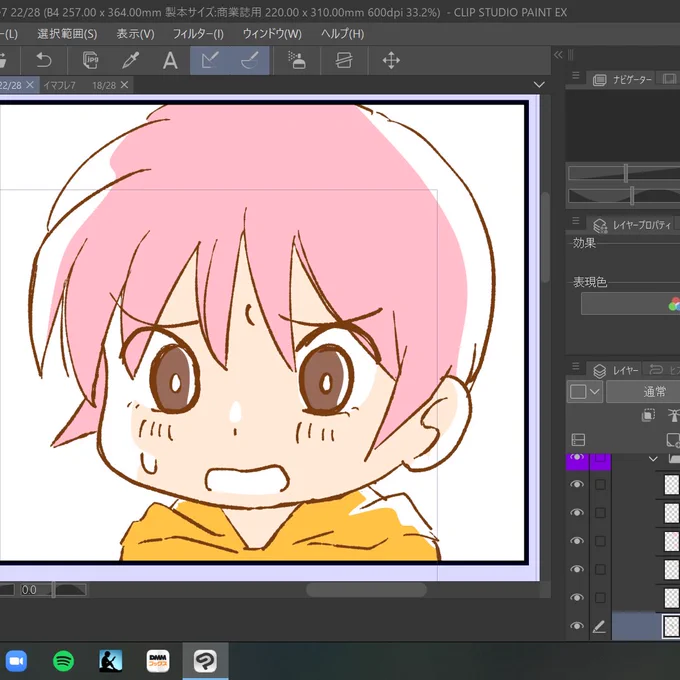Open the ウィンドウ(W) menu
Image resolution: width=680 pixels, height=680 pixels.
(x=272, y=34)
